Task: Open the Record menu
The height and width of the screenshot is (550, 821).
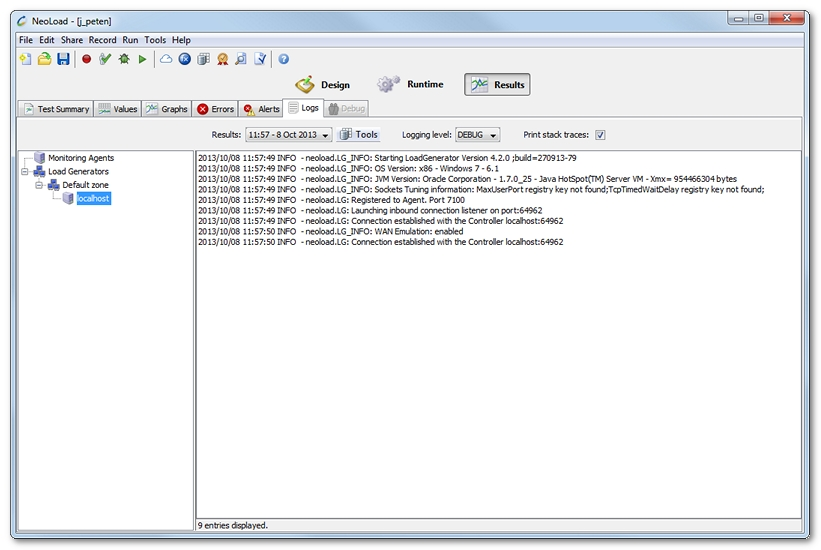Action: [x=102, y=40]
